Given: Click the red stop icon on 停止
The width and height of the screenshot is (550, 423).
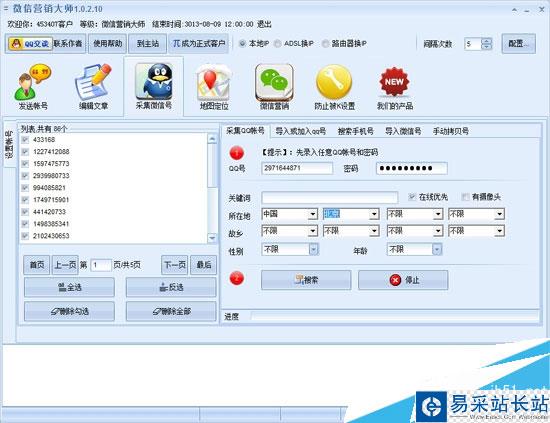Looking at the screenshot, I should (395, 280).
